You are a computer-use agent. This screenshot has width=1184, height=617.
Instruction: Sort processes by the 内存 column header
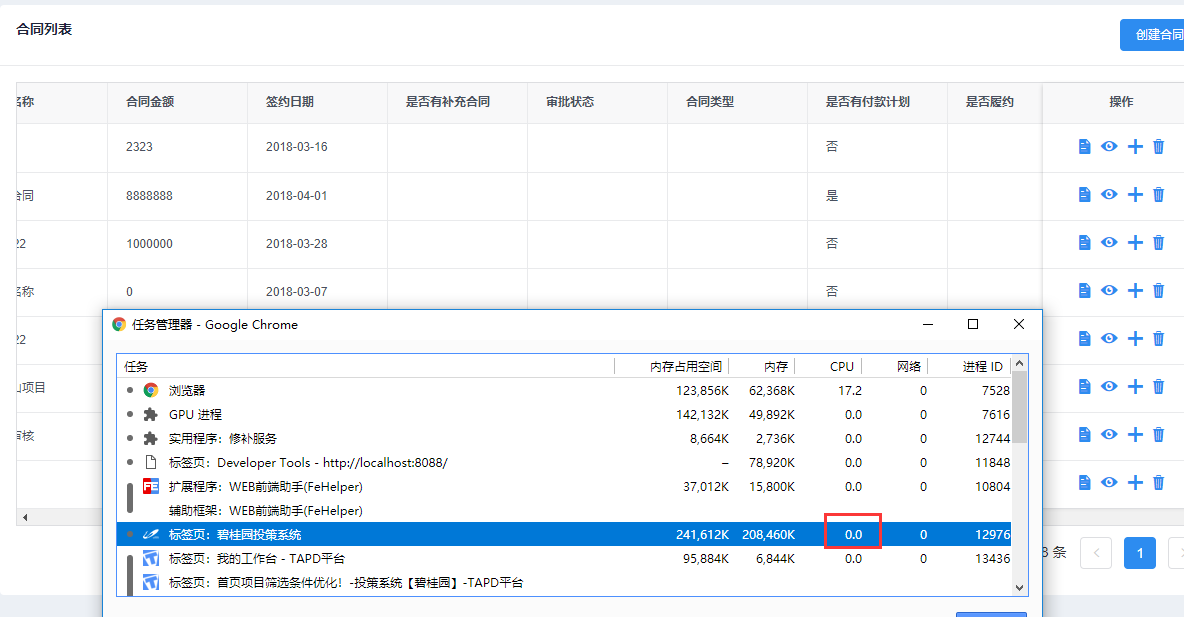click(775, 366)
